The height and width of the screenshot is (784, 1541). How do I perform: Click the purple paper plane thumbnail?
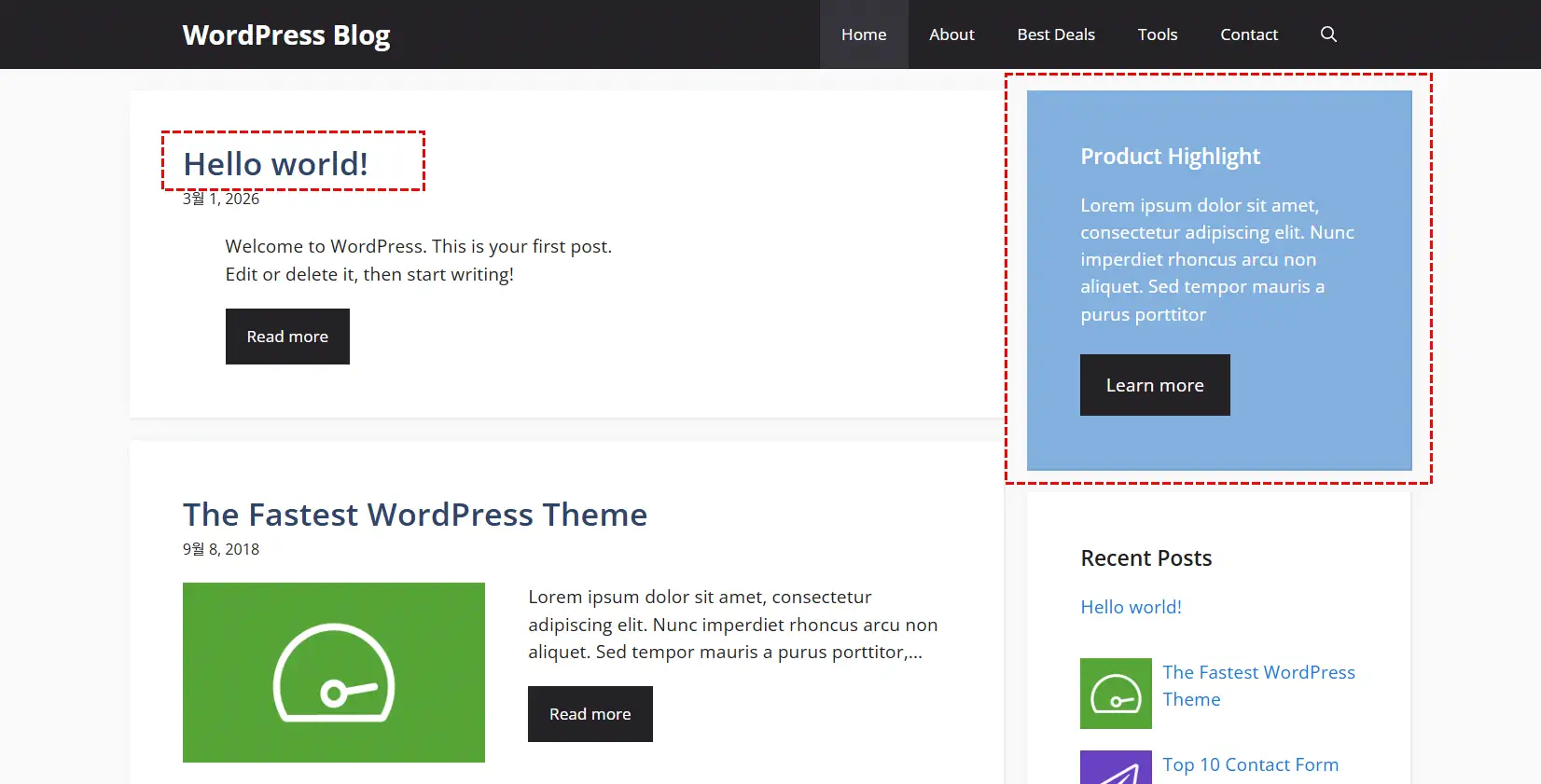tap(1116, 768)
